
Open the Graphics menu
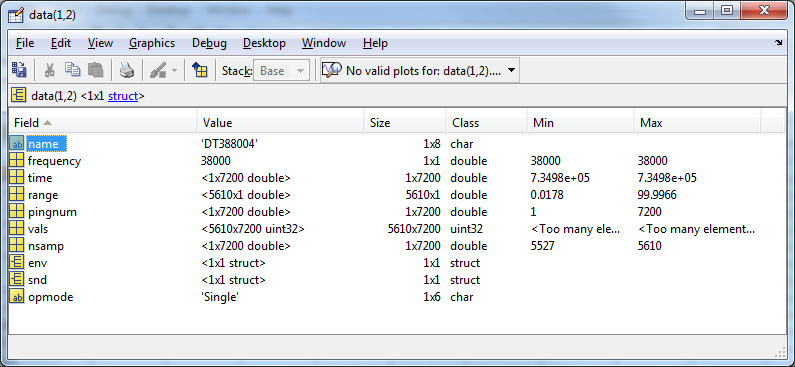pyautogui.click(x=152, y=43)
